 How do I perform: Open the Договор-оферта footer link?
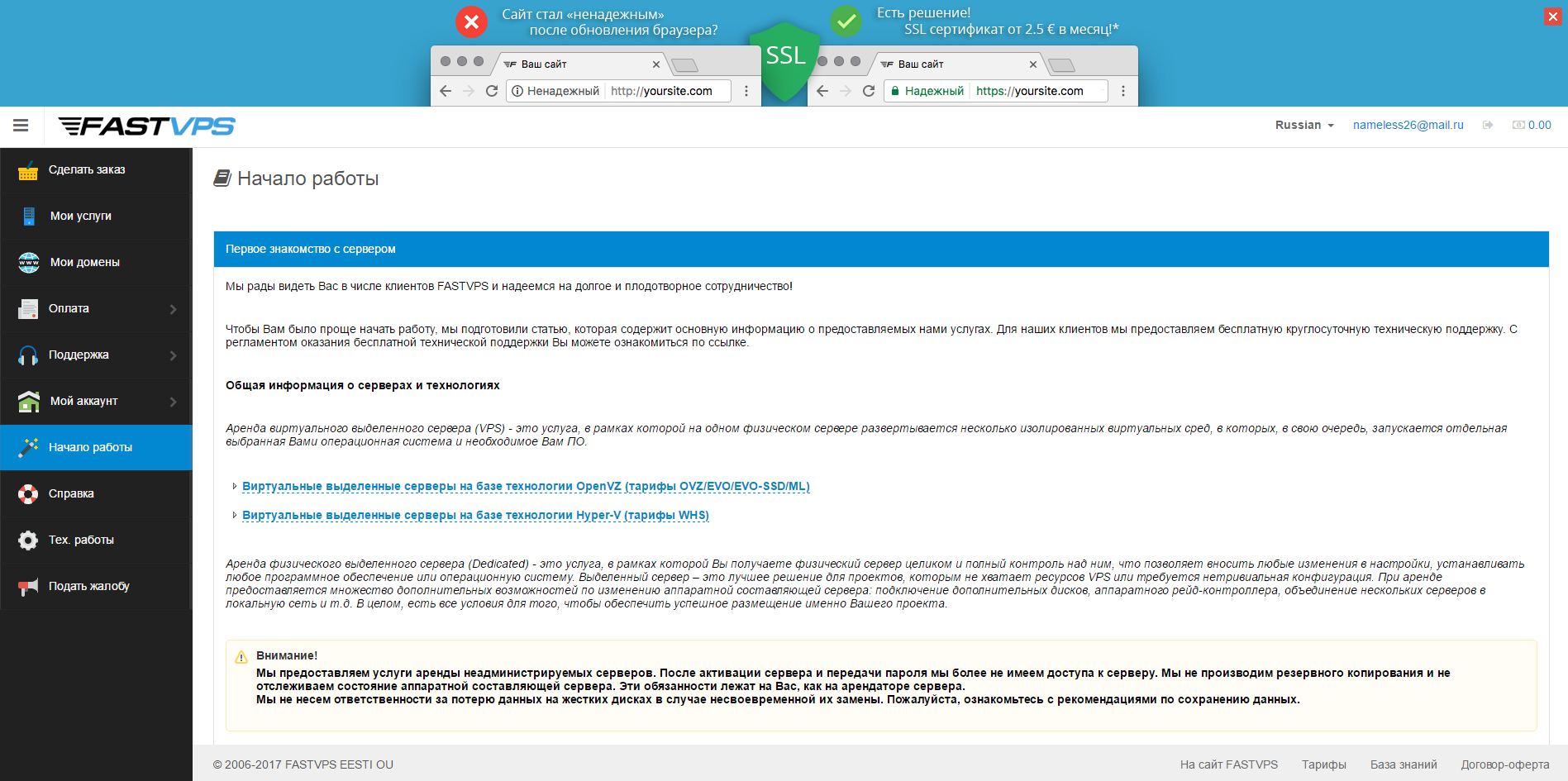click(x=1505, y=764)
